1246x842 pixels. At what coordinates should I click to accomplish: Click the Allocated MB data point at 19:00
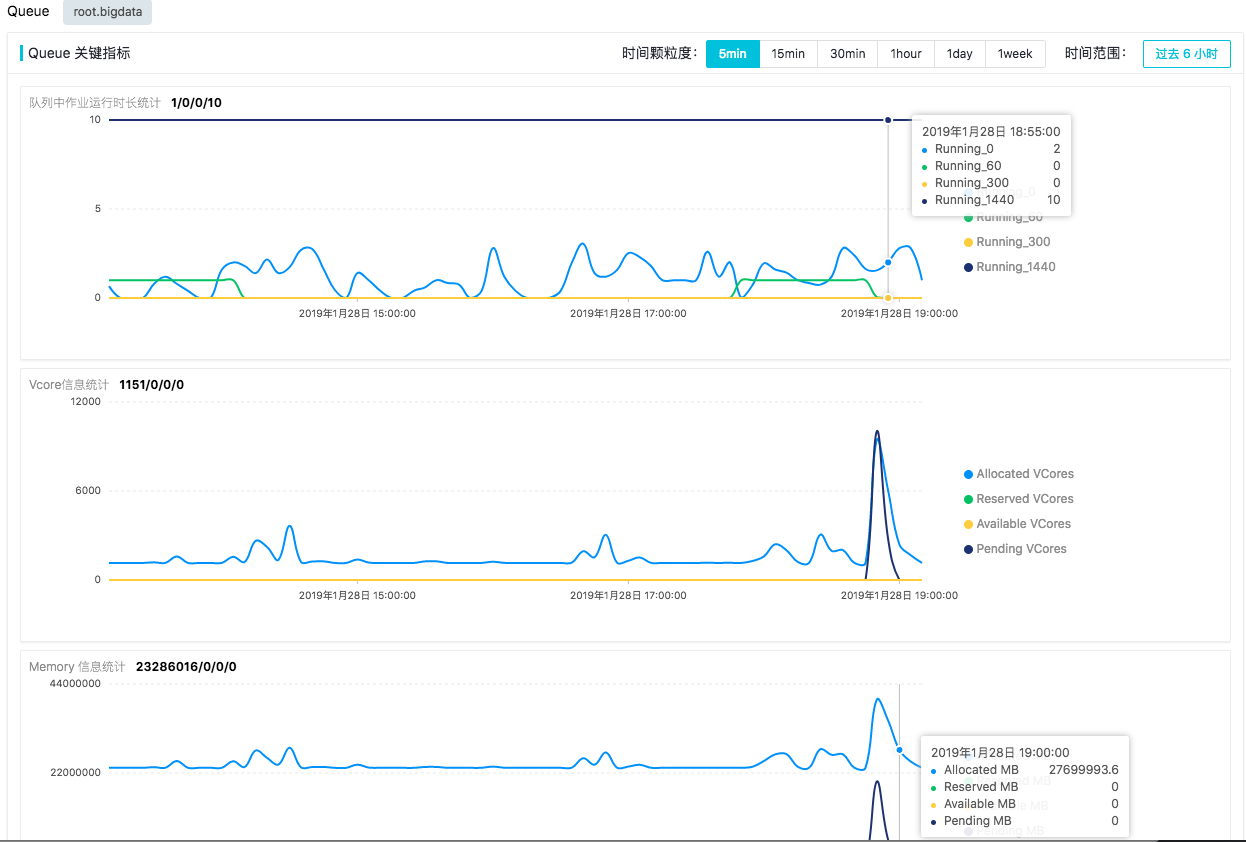point(899,749)
